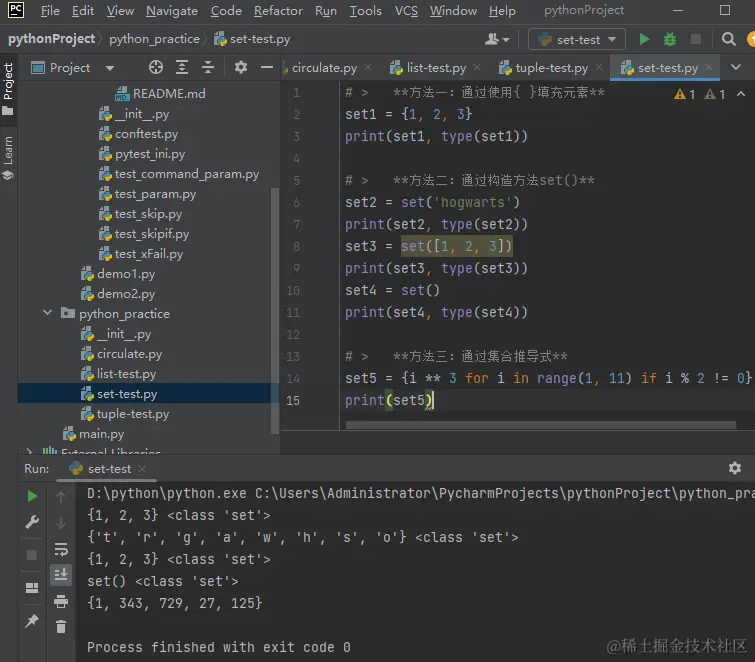Select conftest.py in project tree
Screen dimensions: 755x662
(138, 134)
